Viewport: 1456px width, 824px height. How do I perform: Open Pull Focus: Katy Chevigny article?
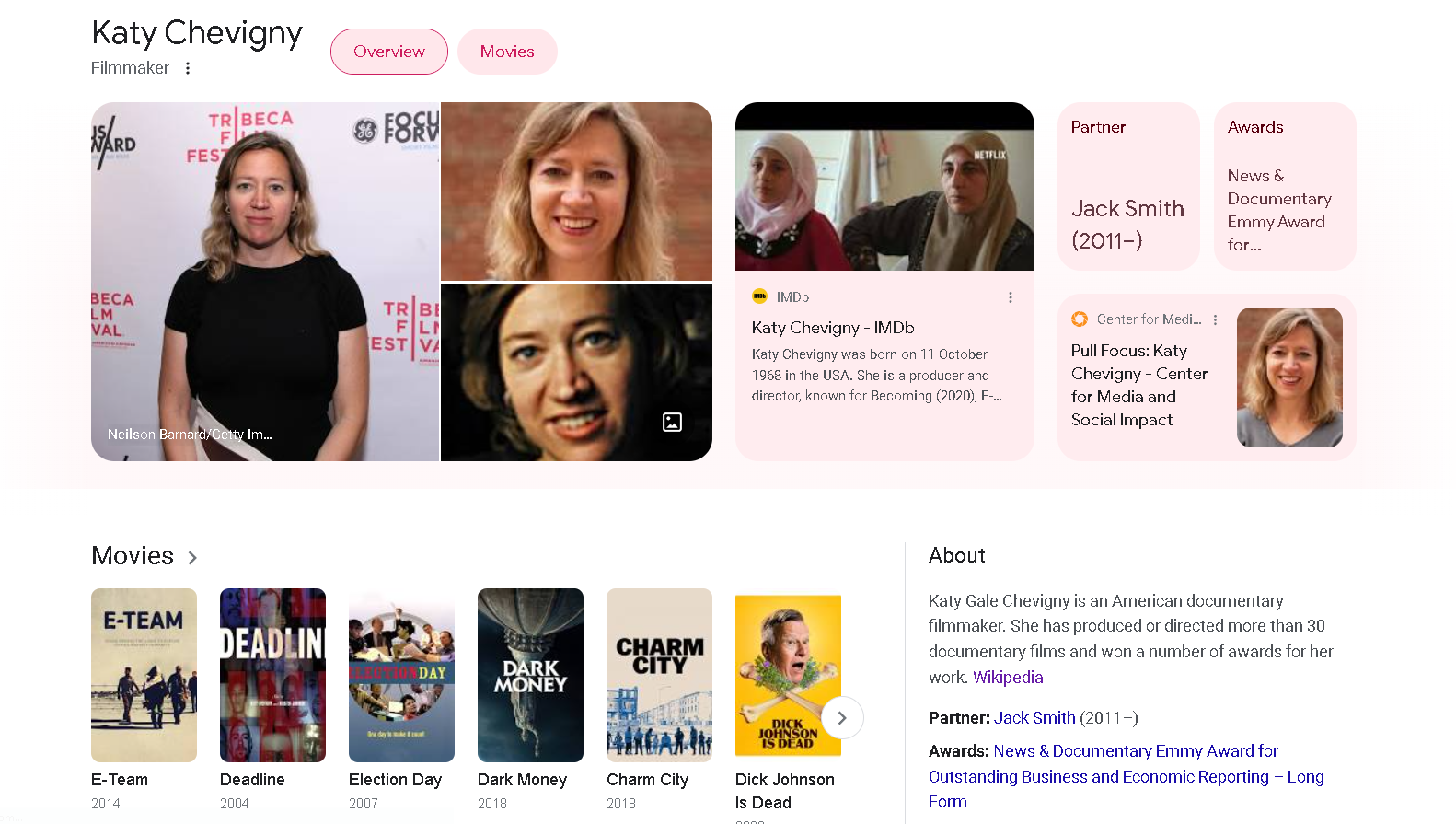(1139, 385)
